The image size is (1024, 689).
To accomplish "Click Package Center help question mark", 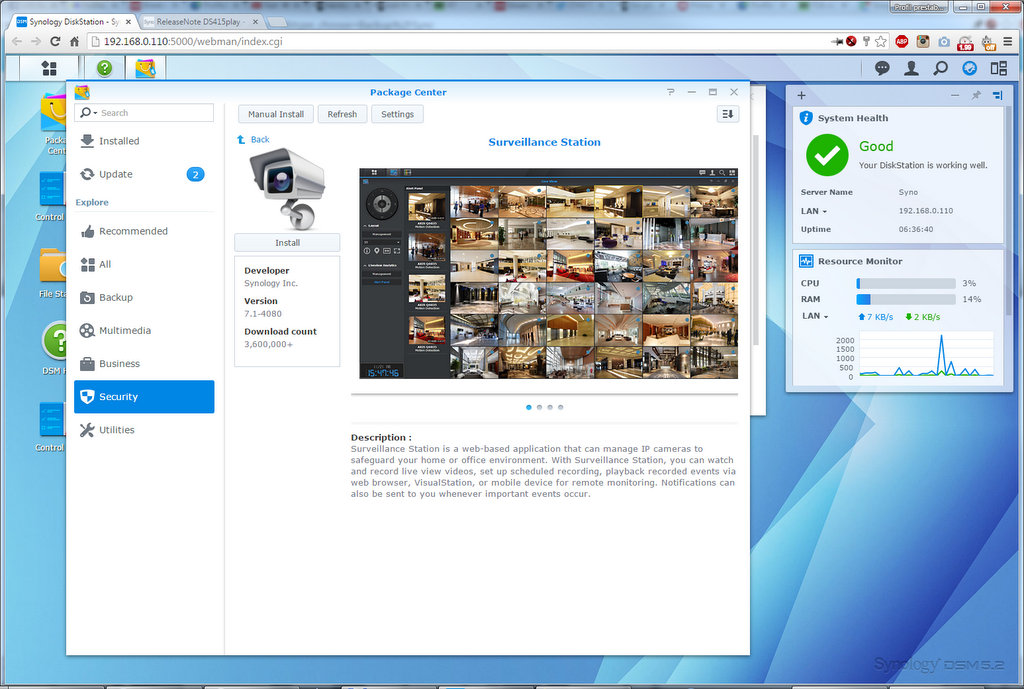I will click(x=671, y=92).
